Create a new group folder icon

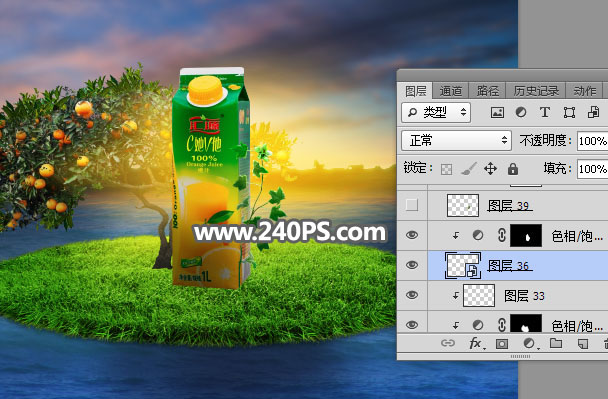(x=556, y=343)
